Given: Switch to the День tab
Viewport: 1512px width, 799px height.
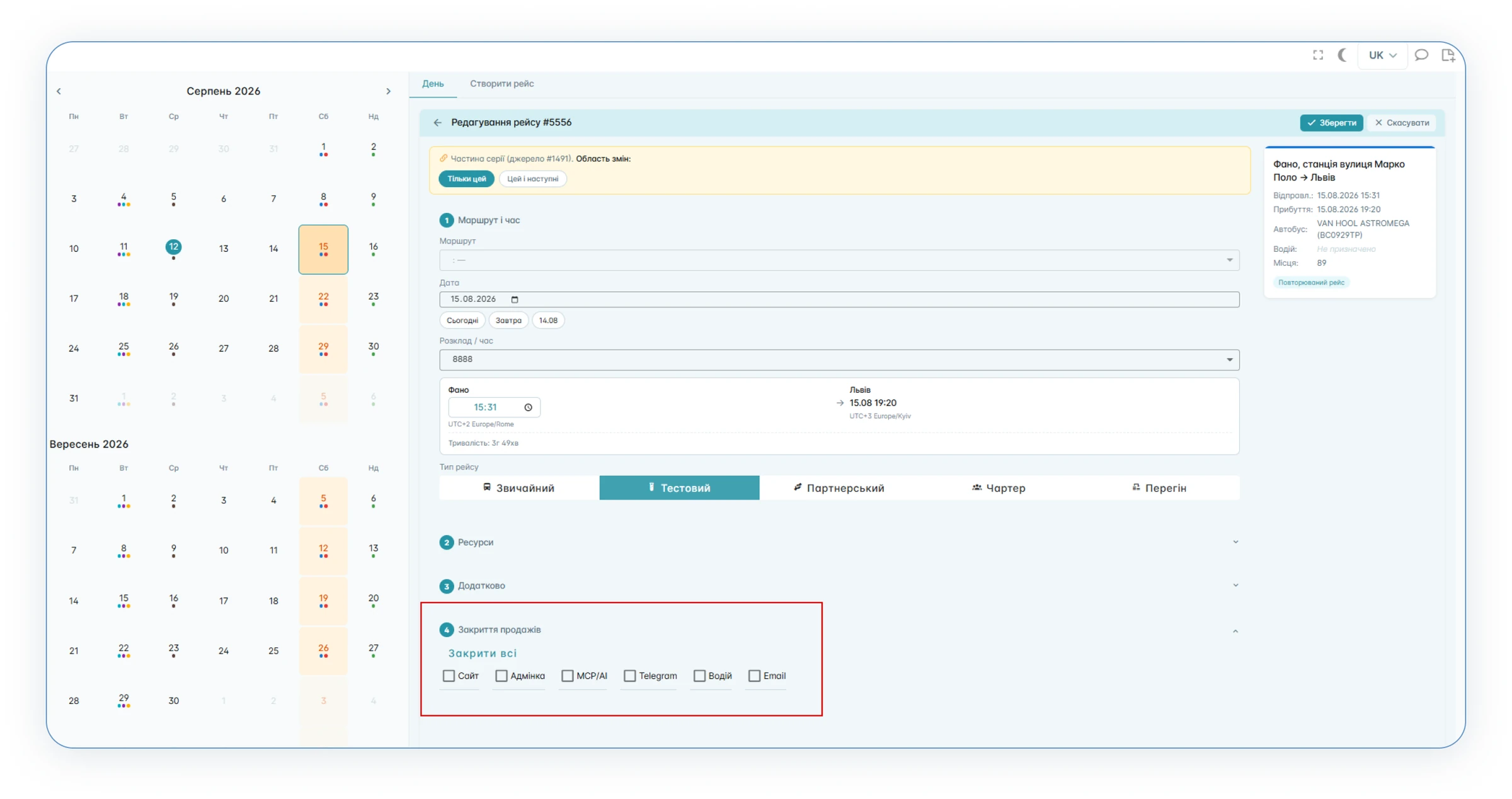Looking at the screenshot, I should tap(433, 84).
